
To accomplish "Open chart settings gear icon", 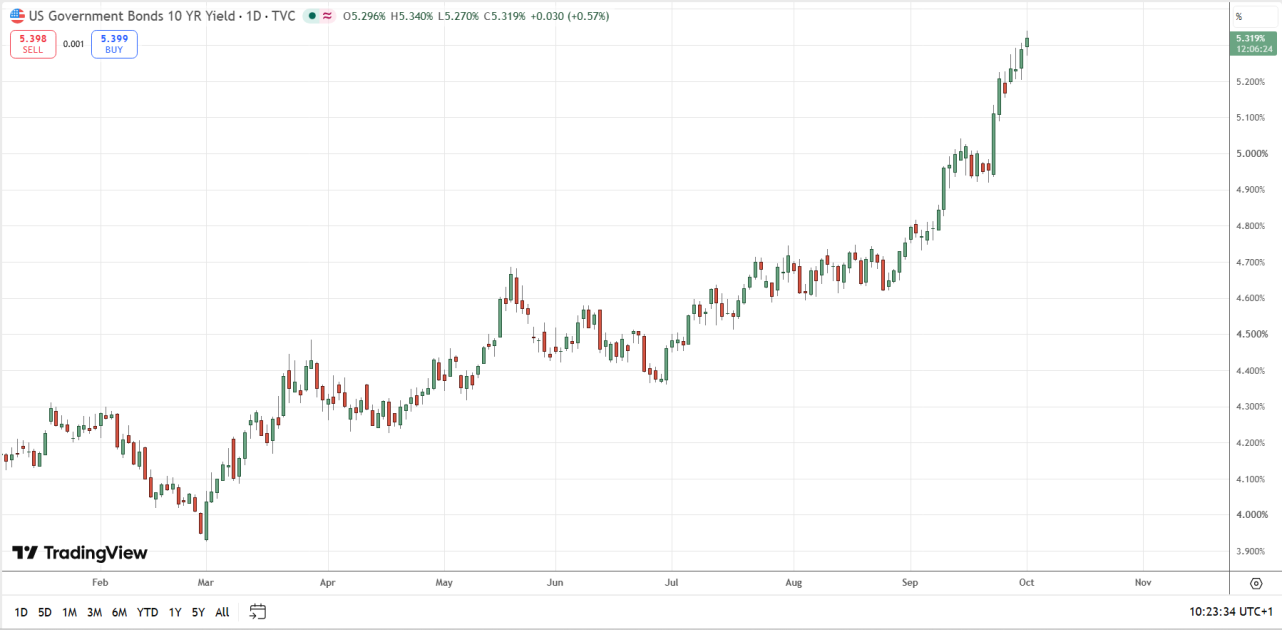I will click(x=1256, y=583).
